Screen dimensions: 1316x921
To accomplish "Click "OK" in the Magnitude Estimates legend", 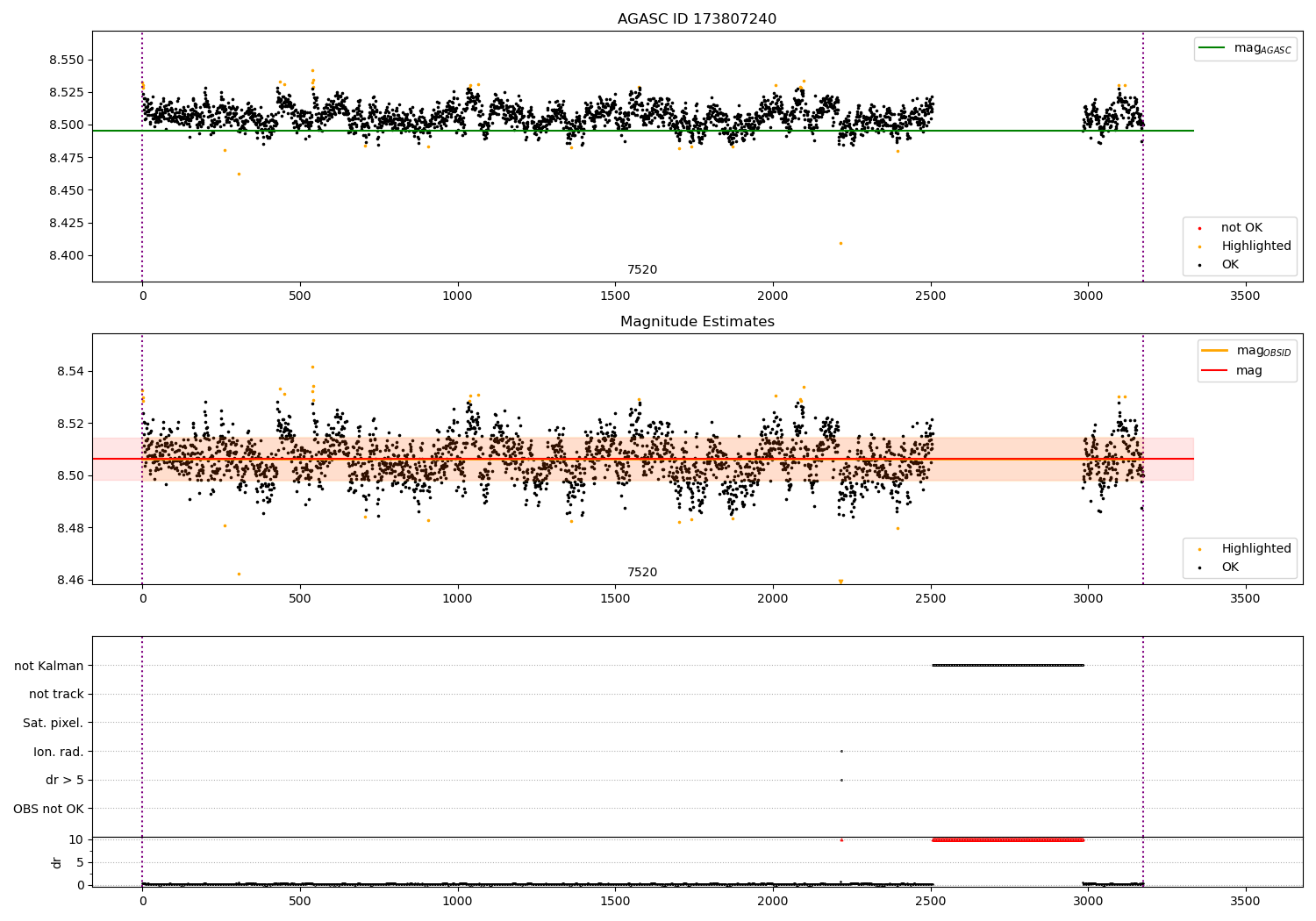I will pyautogui.click(x=1230, y=568).
